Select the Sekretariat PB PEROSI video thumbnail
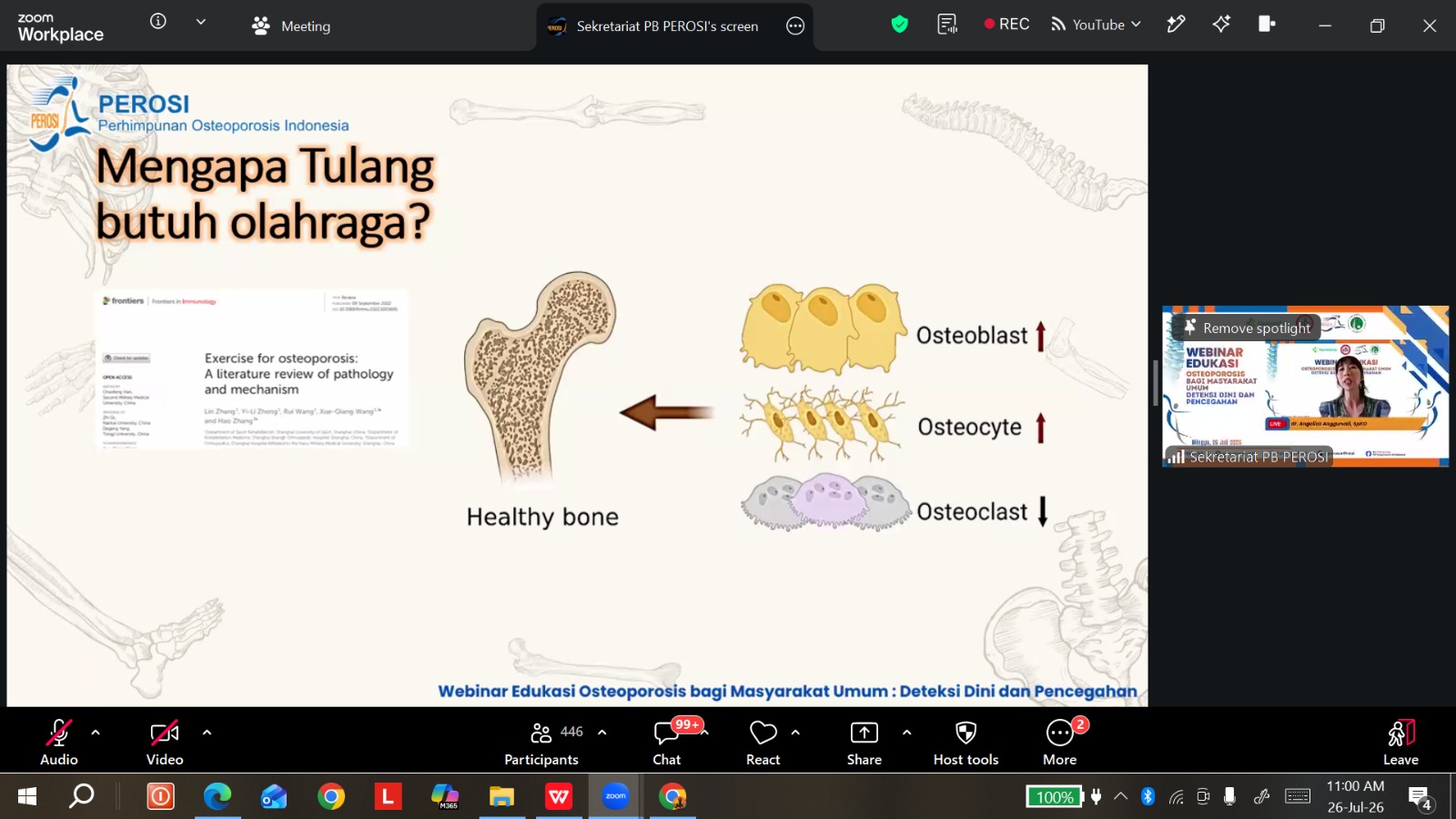Image resolution: width=1456 pixels, height=819 pixels. tap(1306, 387)
